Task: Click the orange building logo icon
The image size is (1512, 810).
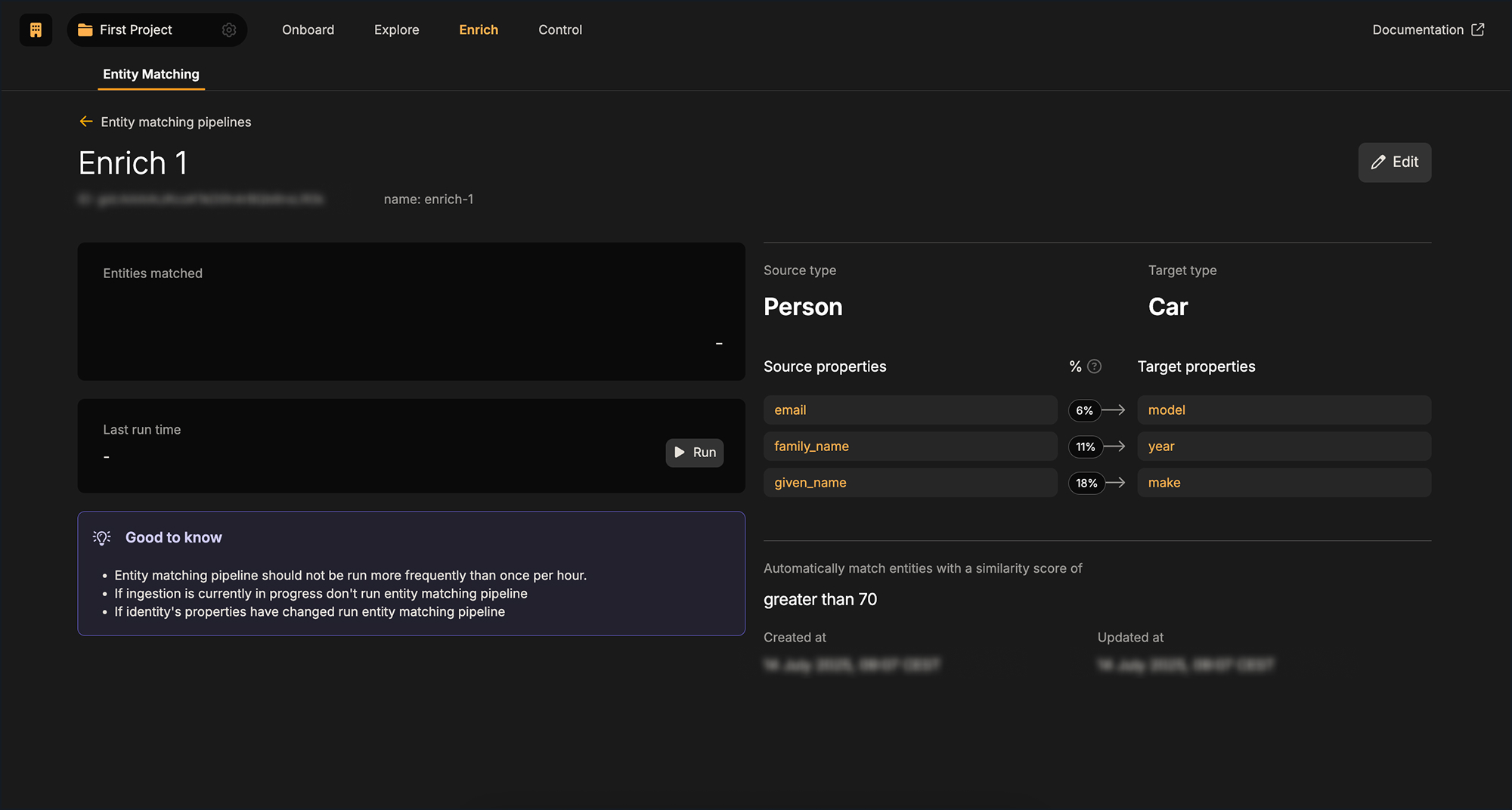Action: [x=36, y=30]
